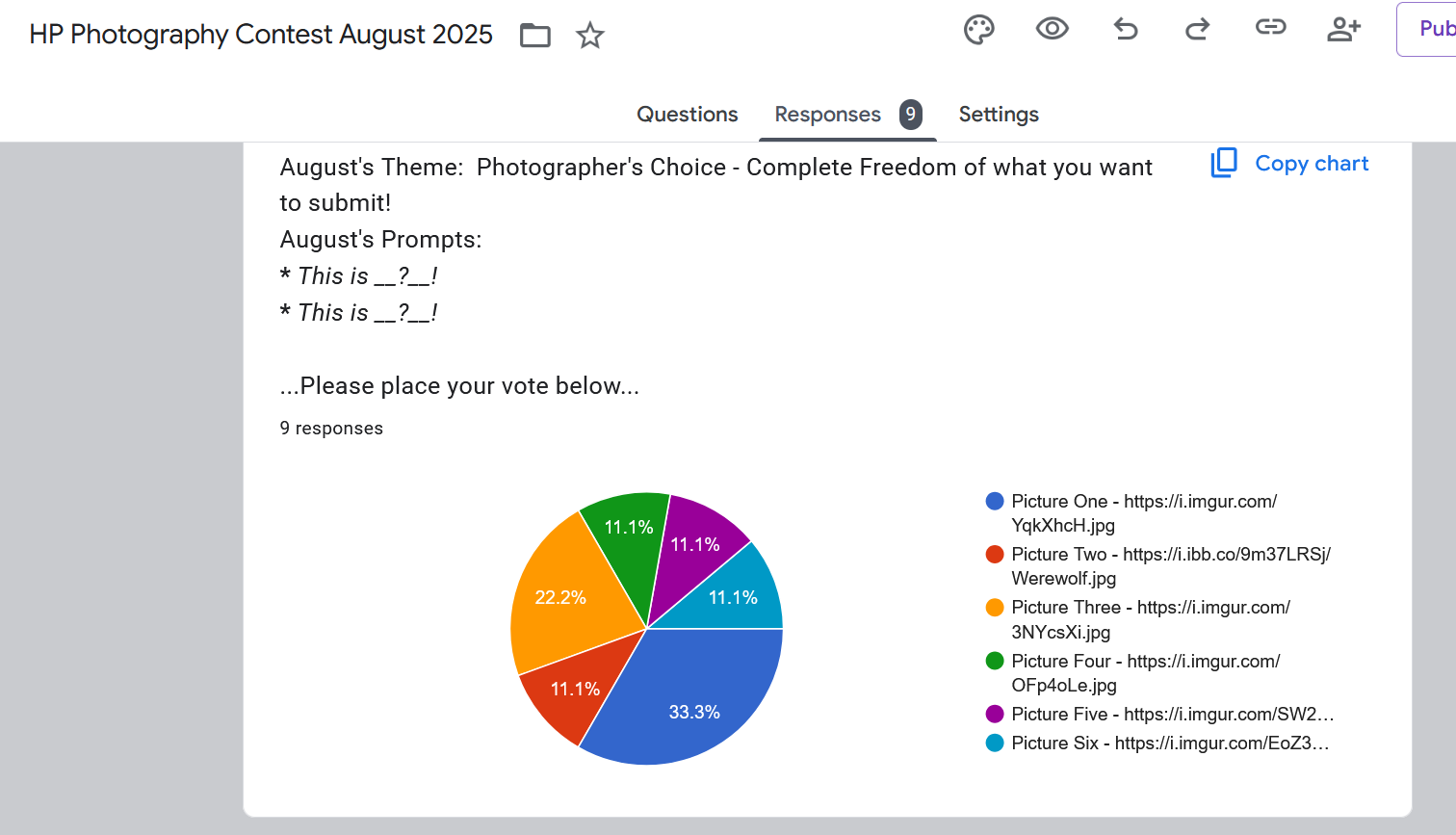Redo the last undone change
Screen dimensions: 1456x835
coord(1197,30)
